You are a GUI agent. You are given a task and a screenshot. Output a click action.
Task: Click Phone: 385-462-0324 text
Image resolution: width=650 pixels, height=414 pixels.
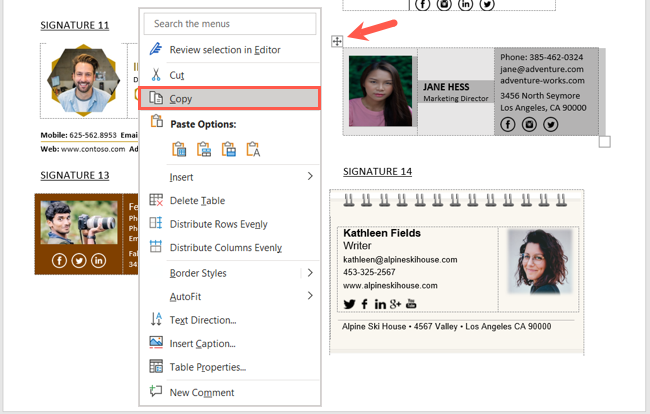[x=541, y=57]
